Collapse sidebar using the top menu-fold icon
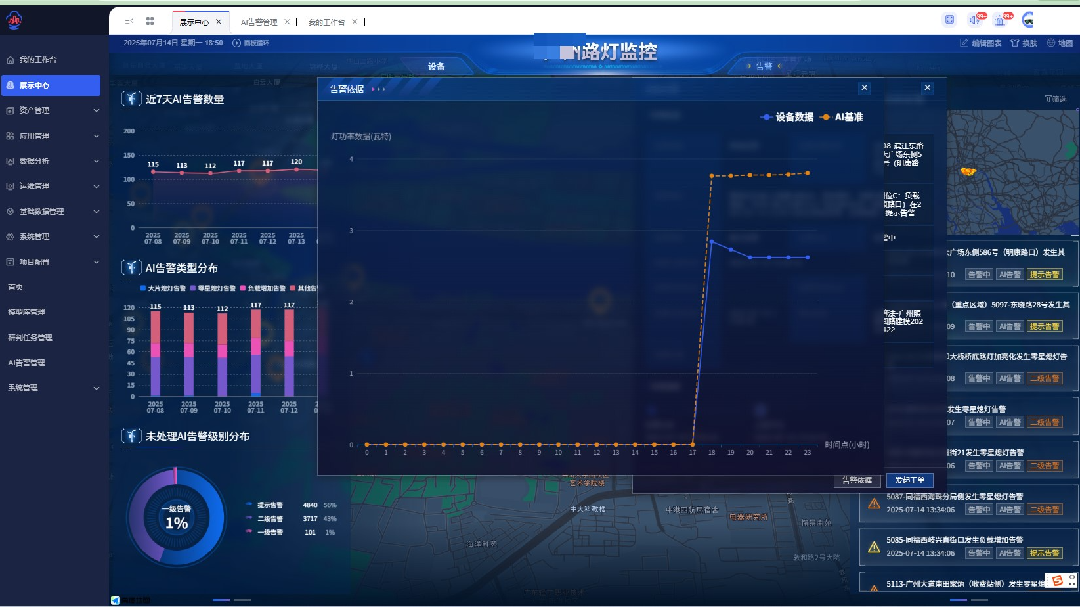Viewport: 1080px width, 607px height. tap(128, 20)
